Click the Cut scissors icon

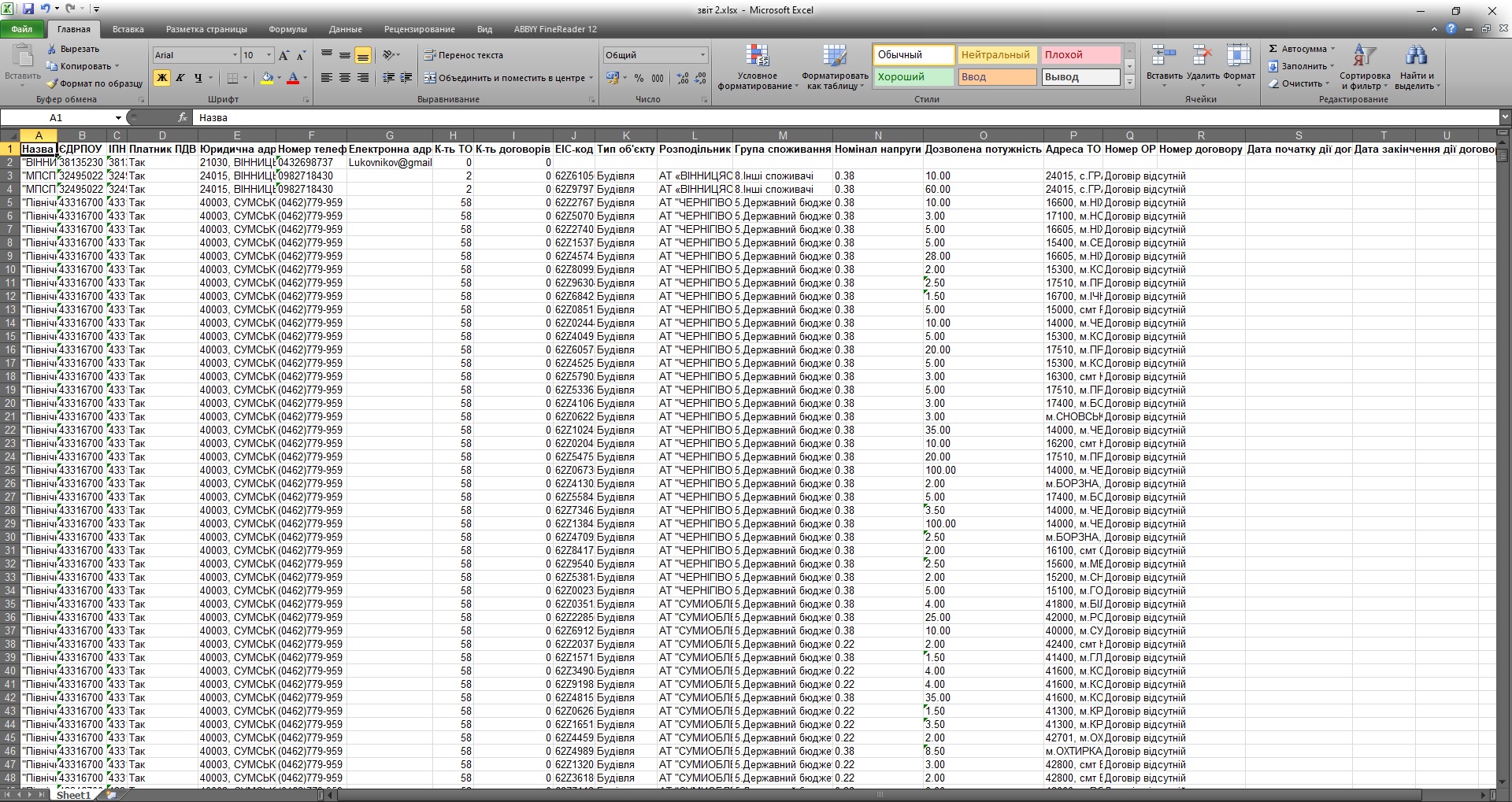click(x=53, y=49)
